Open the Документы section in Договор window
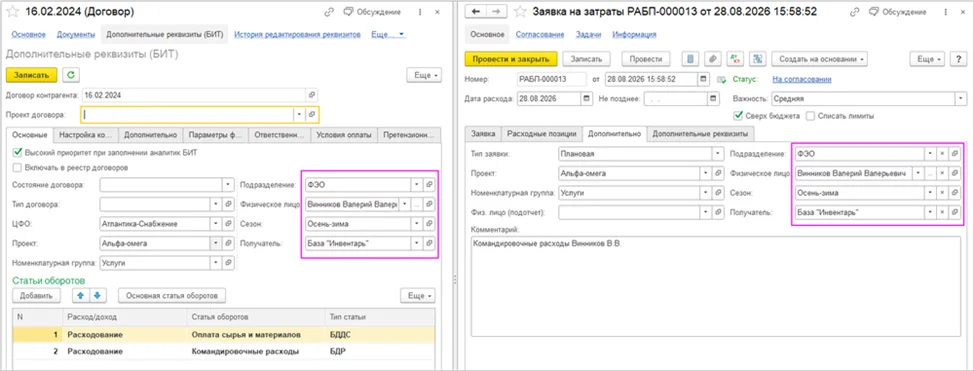 (76, 35)
